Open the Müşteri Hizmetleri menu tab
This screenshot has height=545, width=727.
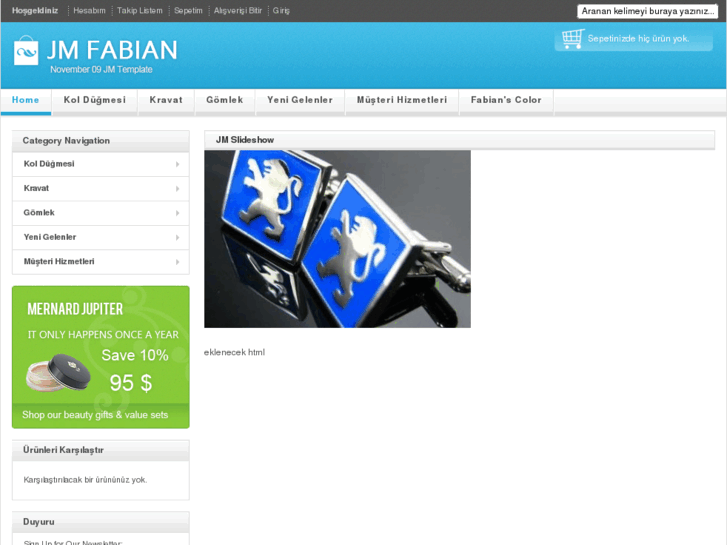point(402,100)
